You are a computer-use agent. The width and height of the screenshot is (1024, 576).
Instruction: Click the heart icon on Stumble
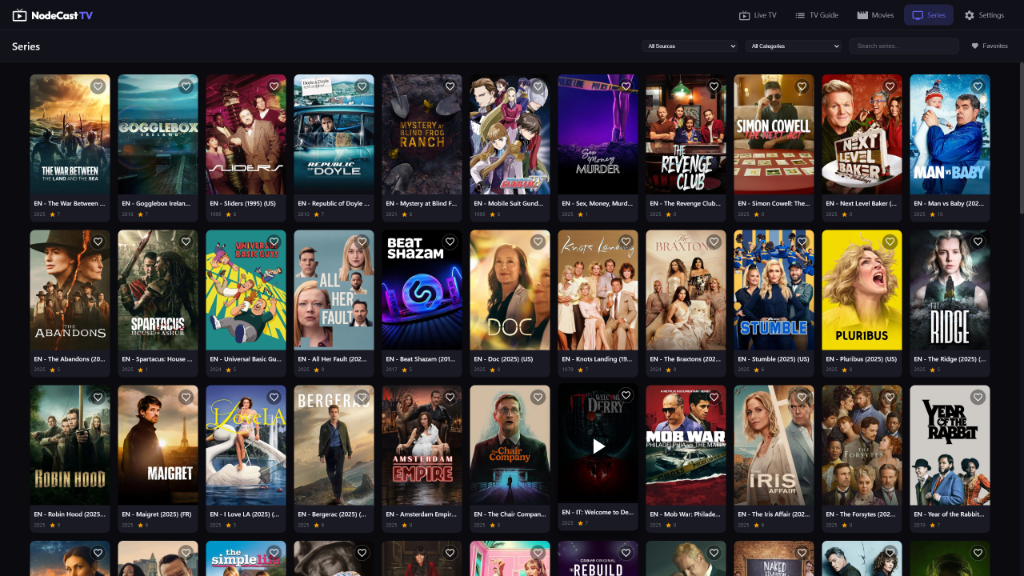[x=802, y=242]
